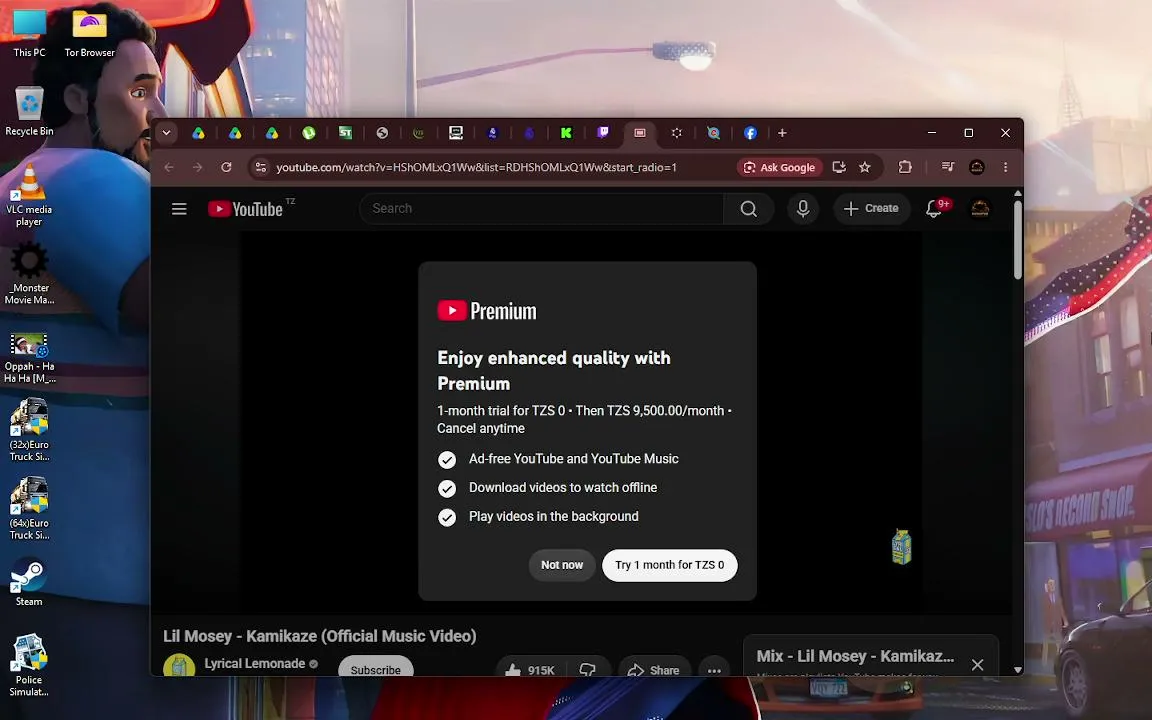Click install app icon in address bar

coord(839,168)
